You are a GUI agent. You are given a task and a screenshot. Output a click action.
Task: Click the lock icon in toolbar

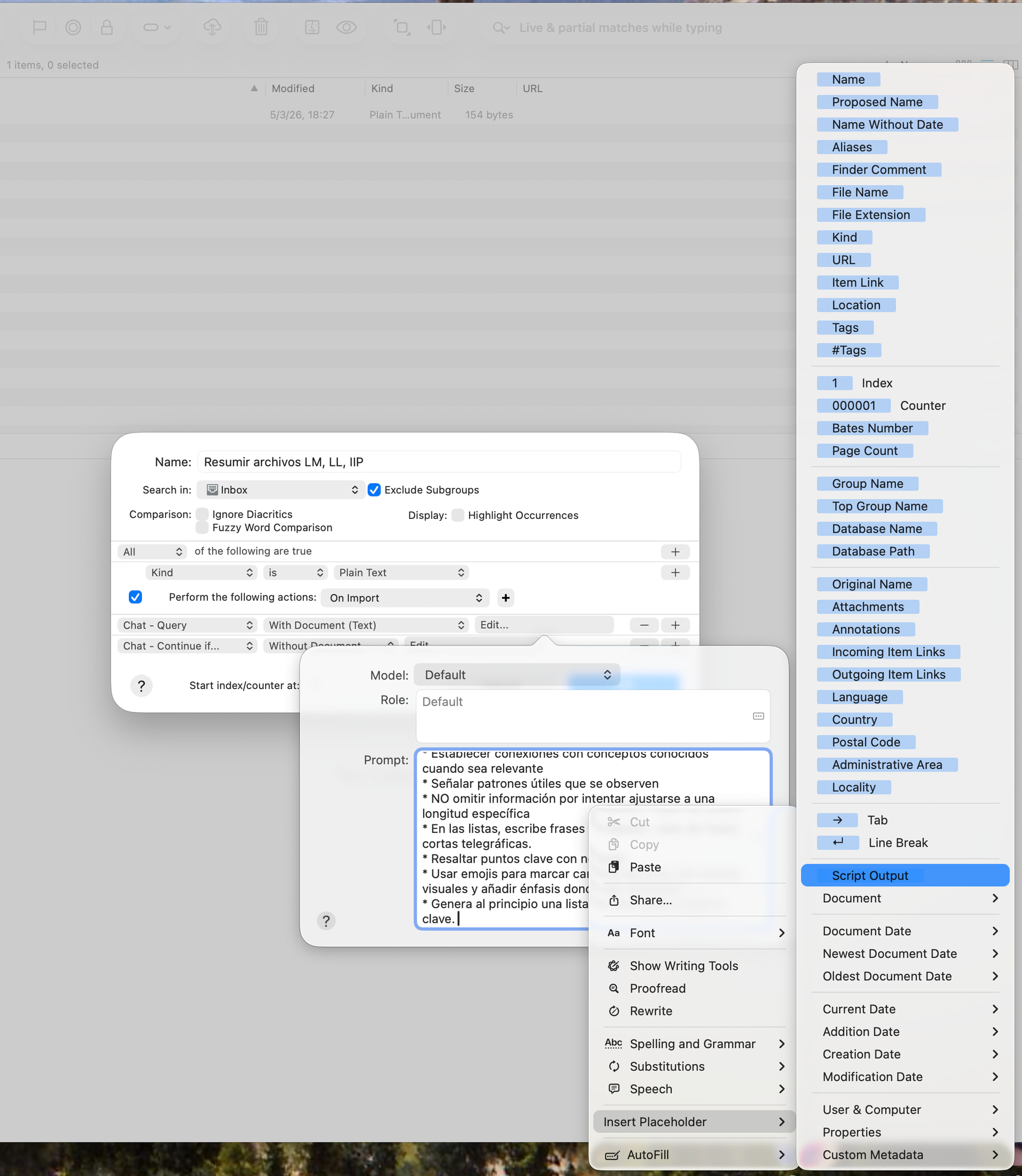(x=106, y=27)
